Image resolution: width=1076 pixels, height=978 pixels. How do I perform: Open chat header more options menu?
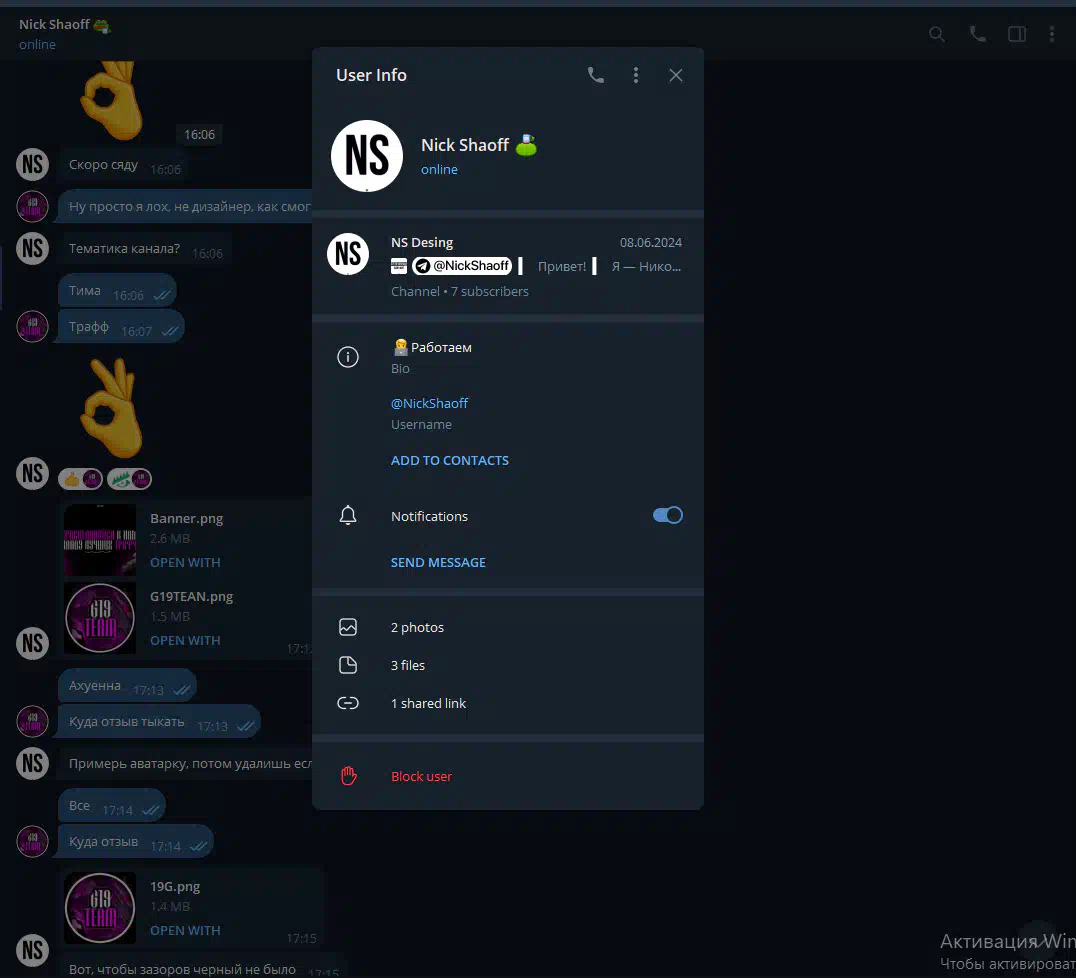point(1051,34)
